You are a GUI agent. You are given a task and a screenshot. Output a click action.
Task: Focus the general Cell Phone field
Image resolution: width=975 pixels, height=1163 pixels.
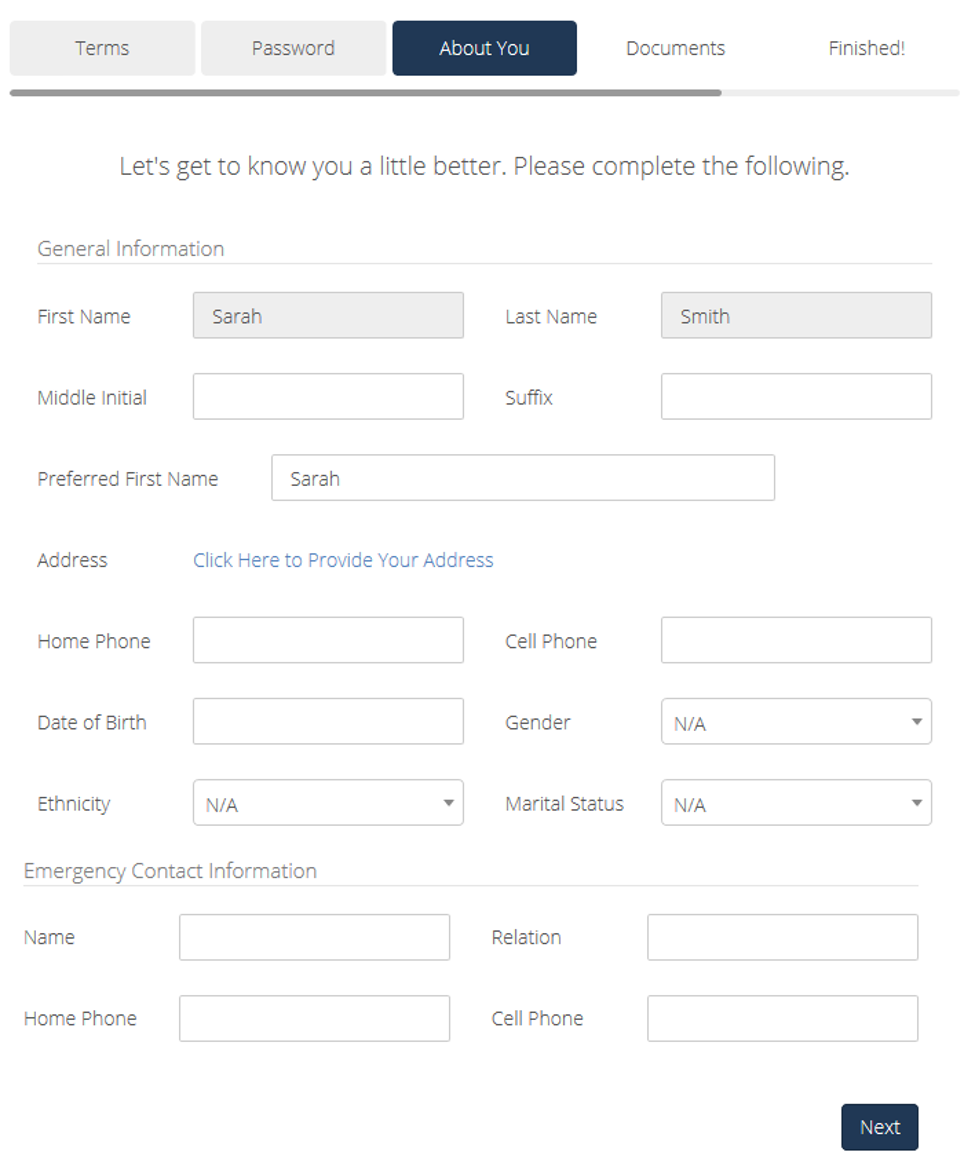[x=796, y=639]
